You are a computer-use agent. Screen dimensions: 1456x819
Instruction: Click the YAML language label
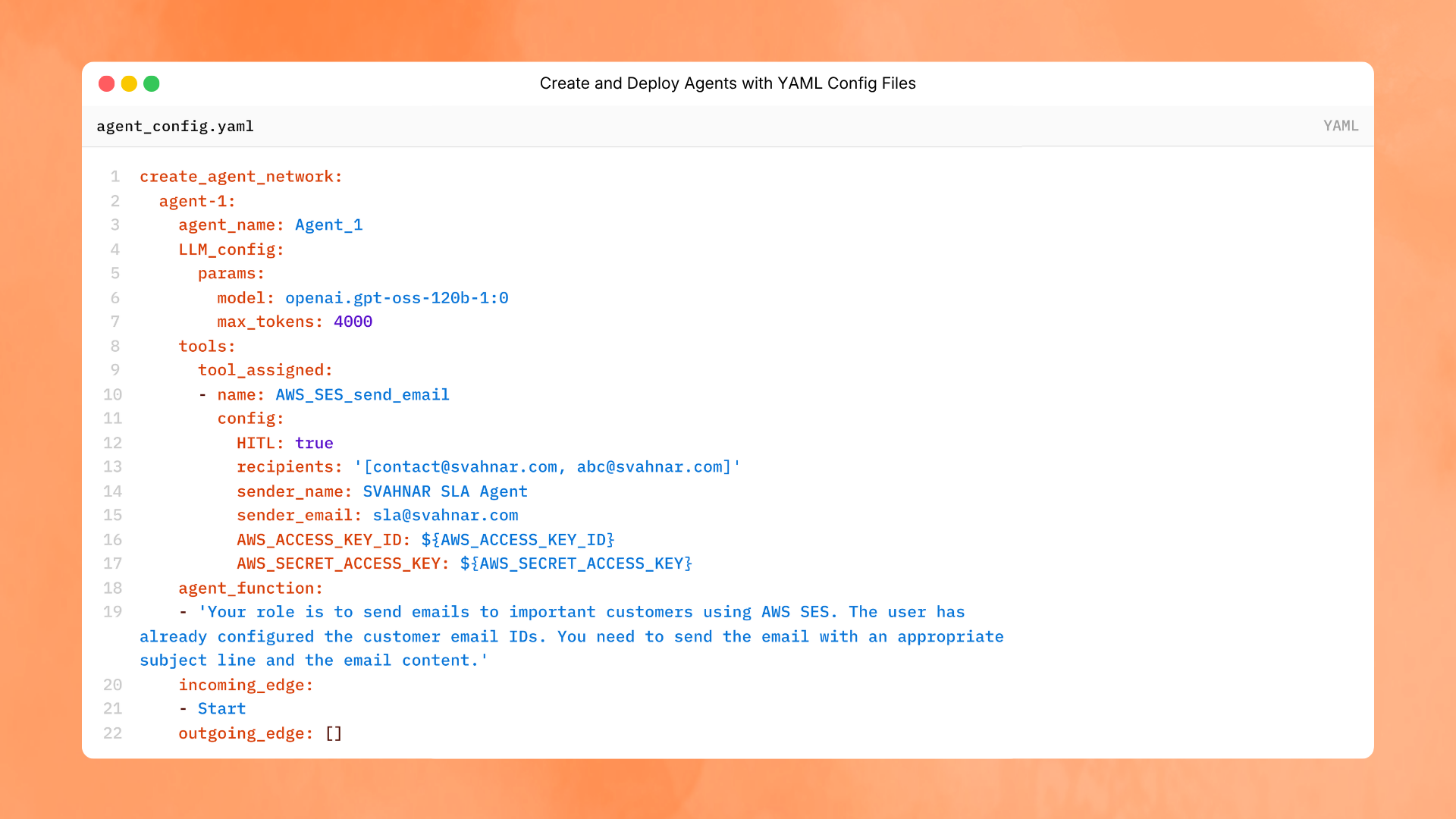[1341, 126]
